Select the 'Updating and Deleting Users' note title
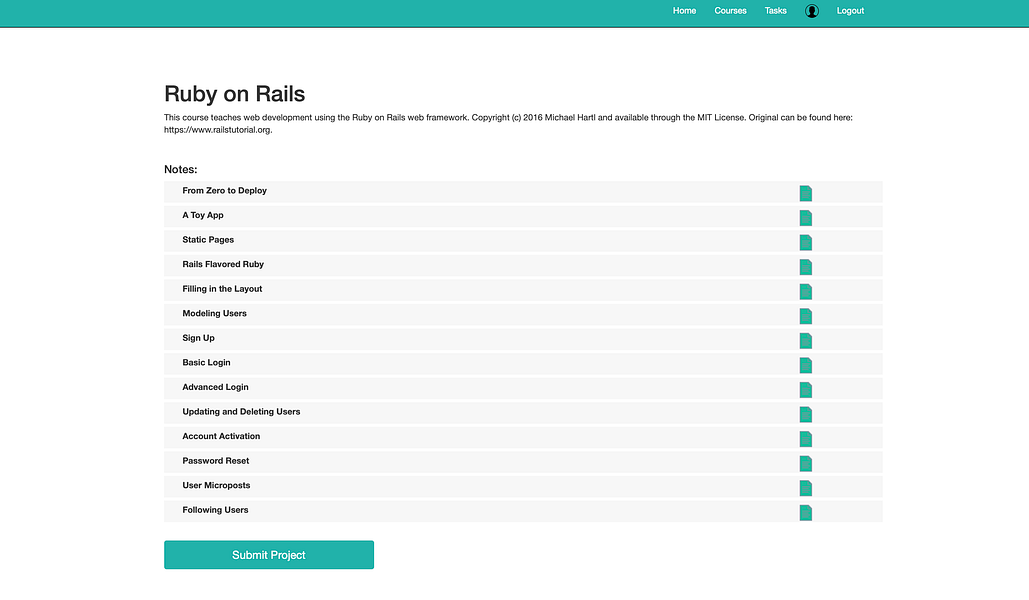Screen dimensions: 1029x600 (242, 412)
